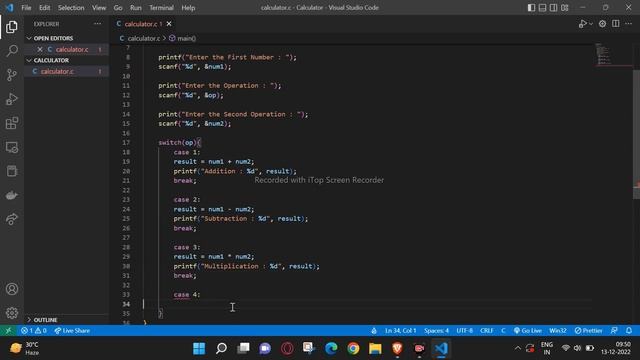
Task: Open the Go menu
Action: (x=118, y=8)
